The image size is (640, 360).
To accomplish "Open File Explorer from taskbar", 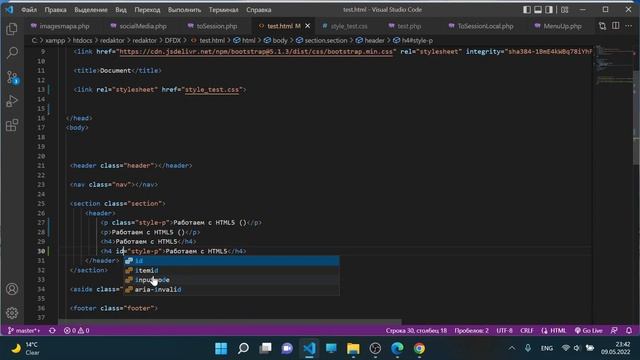I will pos(353,348).
